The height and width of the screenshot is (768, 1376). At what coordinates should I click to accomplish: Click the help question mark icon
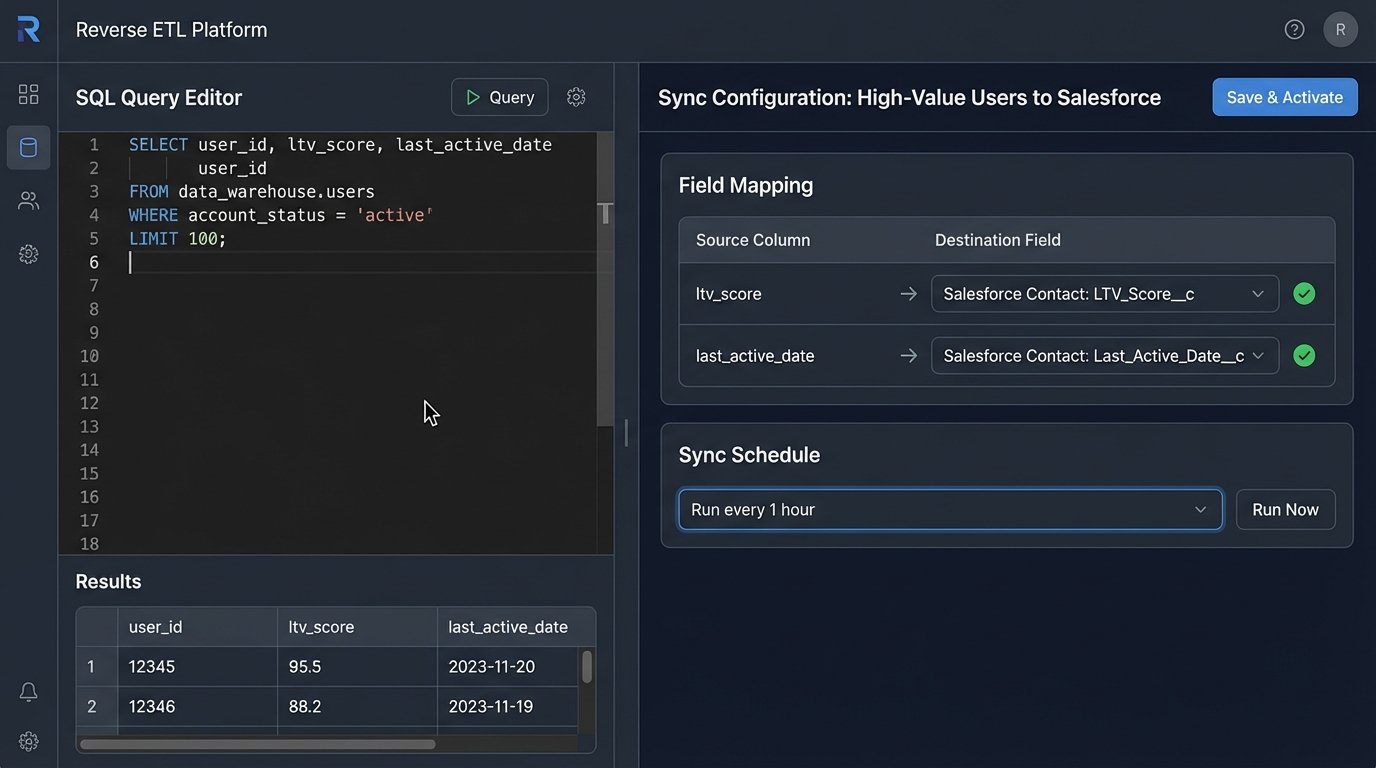(x=1294, y=30)
